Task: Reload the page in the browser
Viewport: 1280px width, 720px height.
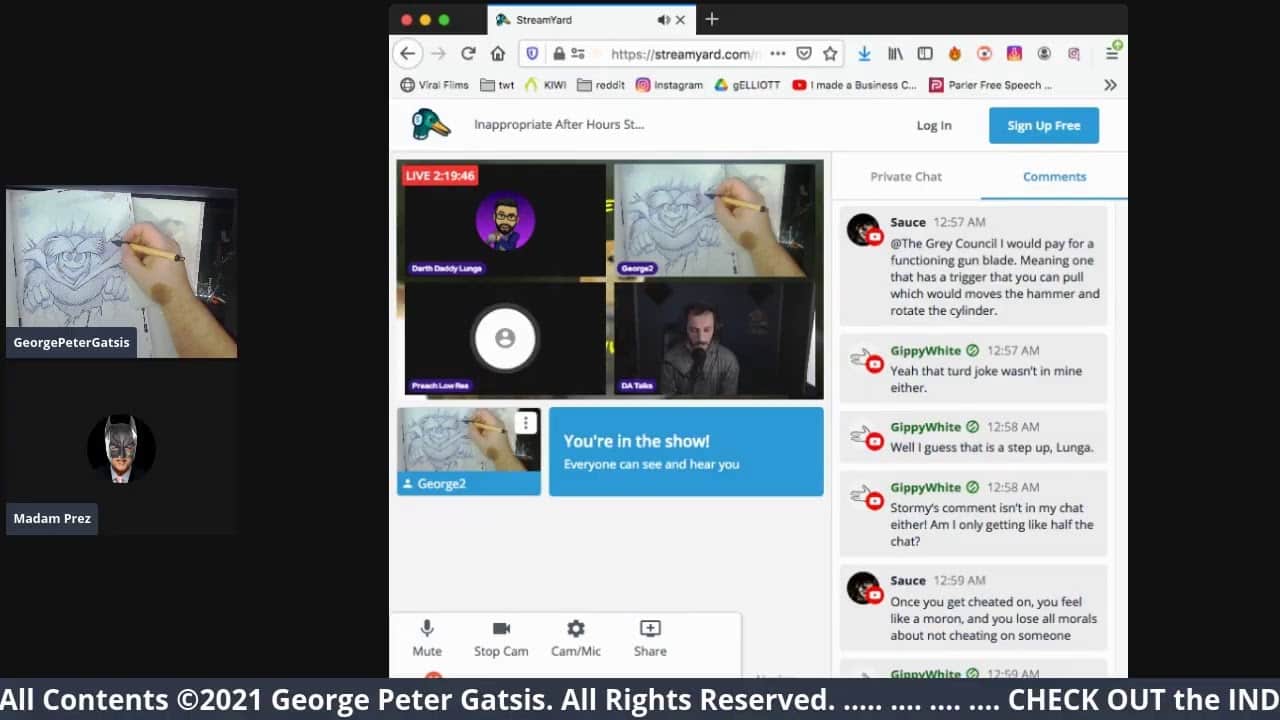Action: [468, 54]
